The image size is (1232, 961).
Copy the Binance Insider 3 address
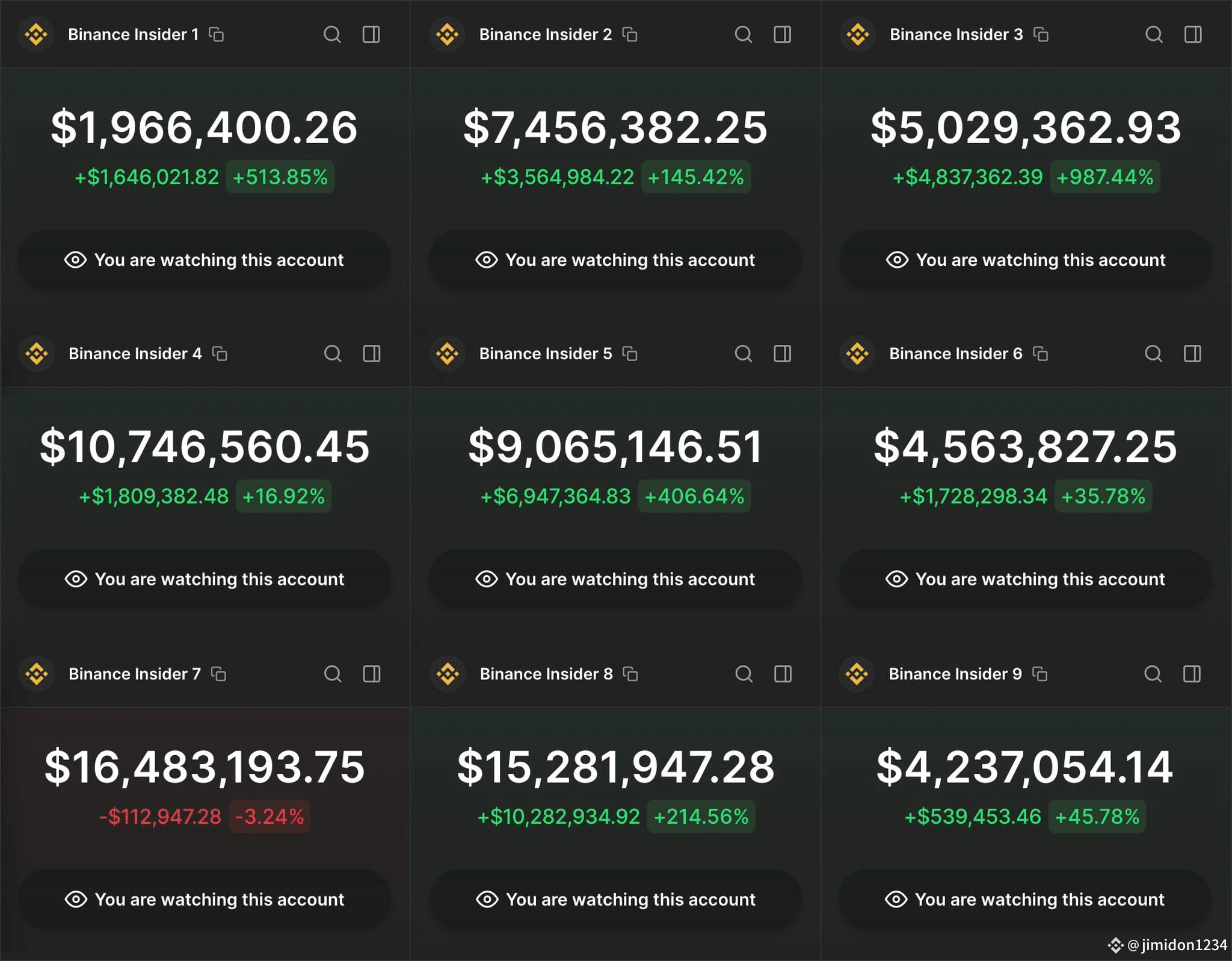coord(1041,35)
